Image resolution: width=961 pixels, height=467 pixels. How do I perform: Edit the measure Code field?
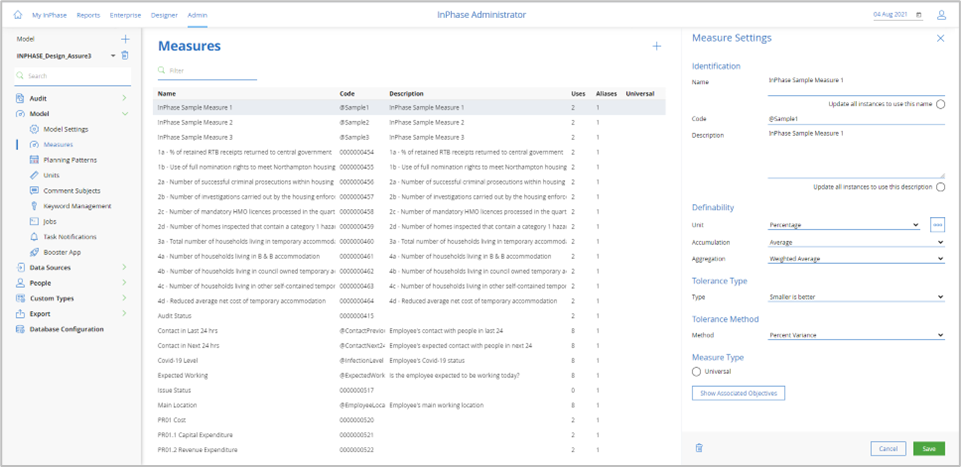coord(856,119)
